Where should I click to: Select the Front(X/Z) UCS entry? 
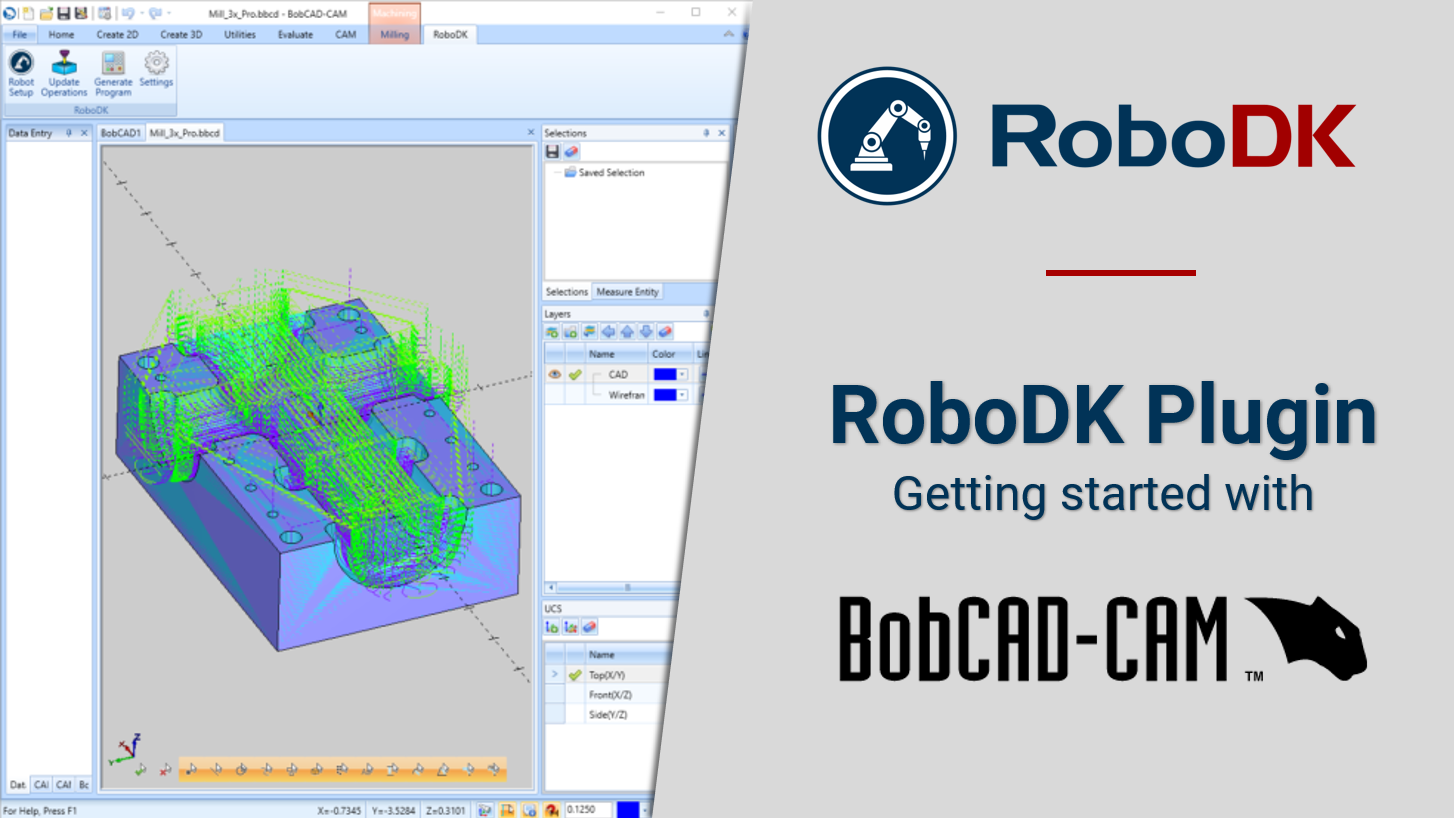click(610, 695)
